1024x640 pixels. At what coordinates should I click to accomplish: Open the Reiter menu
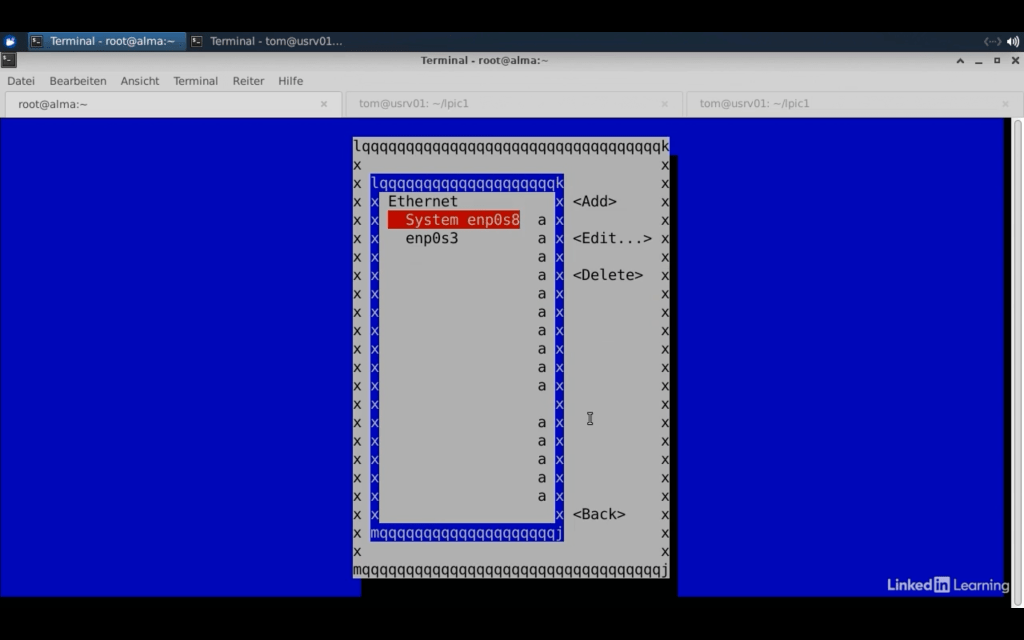tap(248, 81)
